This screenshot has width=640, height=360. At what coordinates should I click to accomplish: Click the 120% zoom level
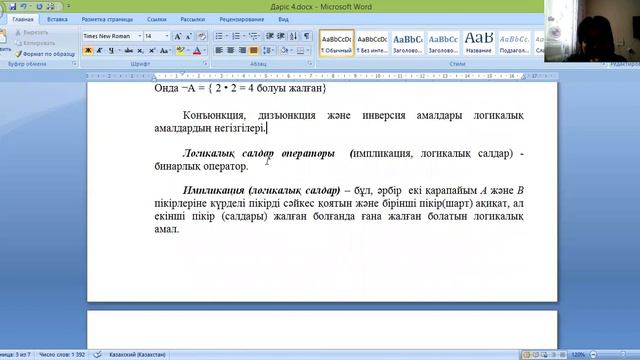(578, 355)
